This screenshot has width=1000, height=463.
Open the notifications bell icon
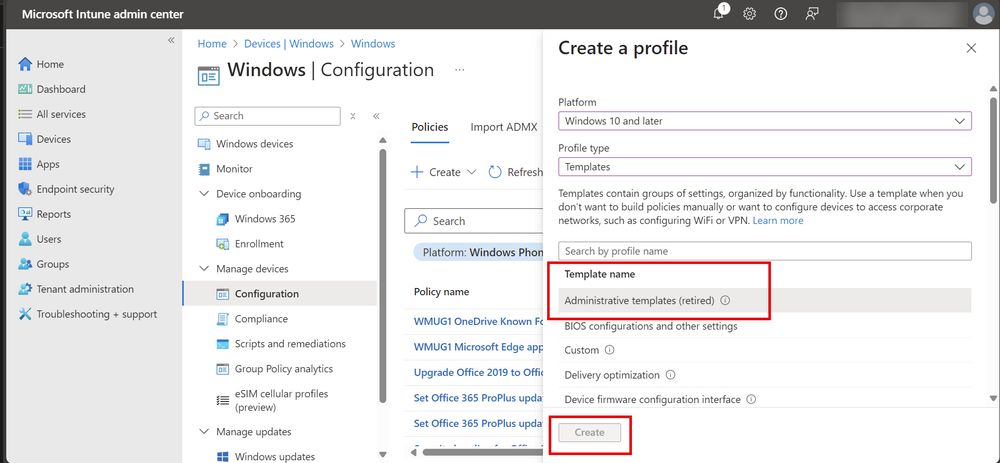coord(719,13)
